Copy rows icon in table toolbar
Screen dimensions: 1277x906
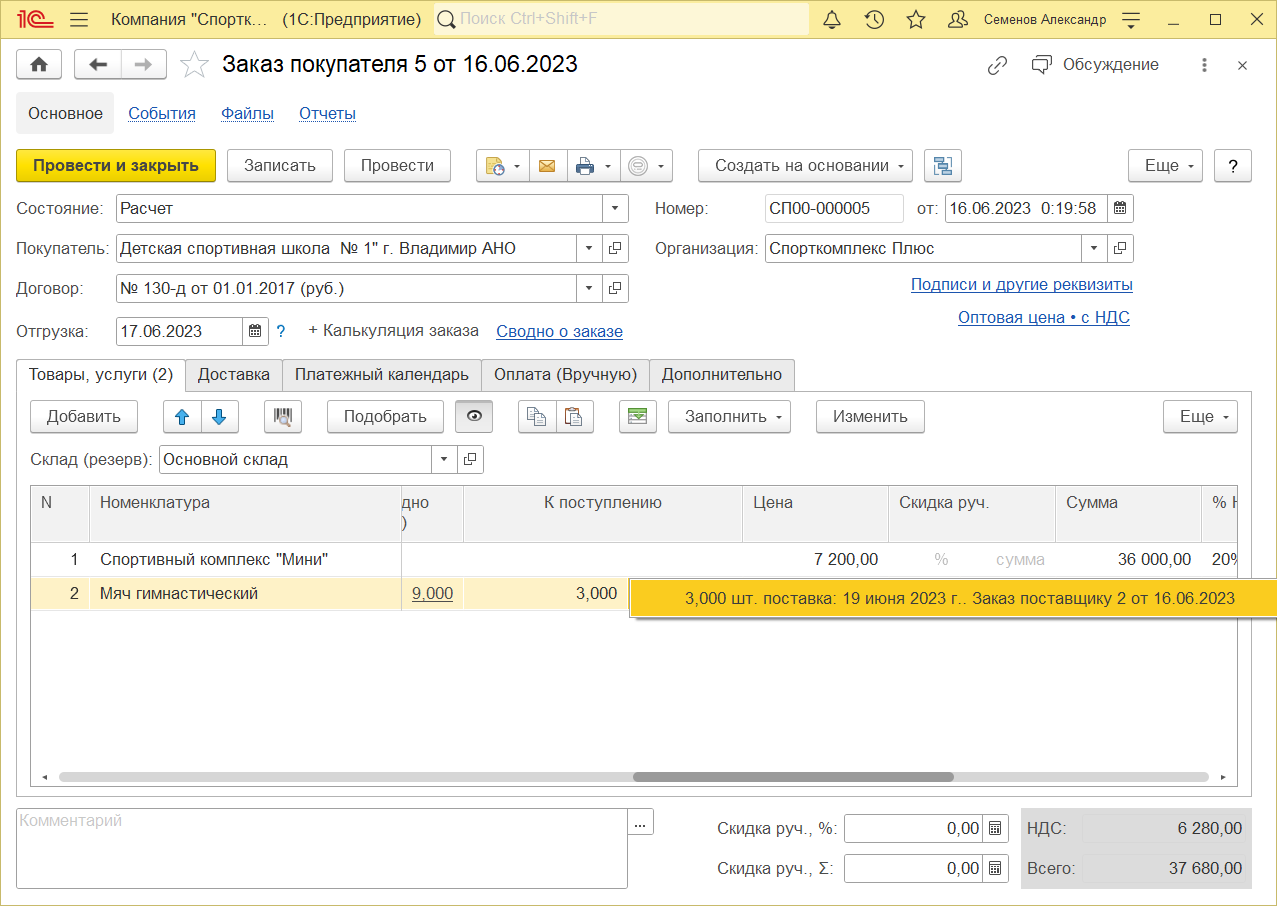pos(537,417)
